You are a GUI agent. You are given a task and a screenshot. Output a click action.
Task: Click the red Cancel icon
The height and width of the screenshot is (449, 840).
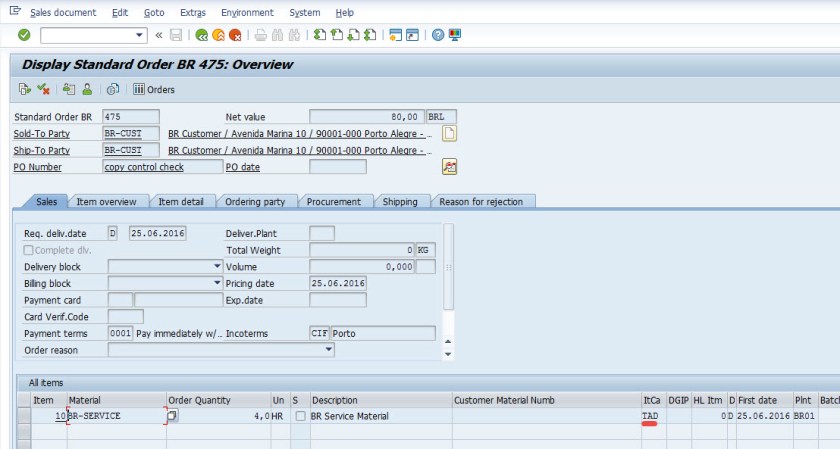coord(235,35)
